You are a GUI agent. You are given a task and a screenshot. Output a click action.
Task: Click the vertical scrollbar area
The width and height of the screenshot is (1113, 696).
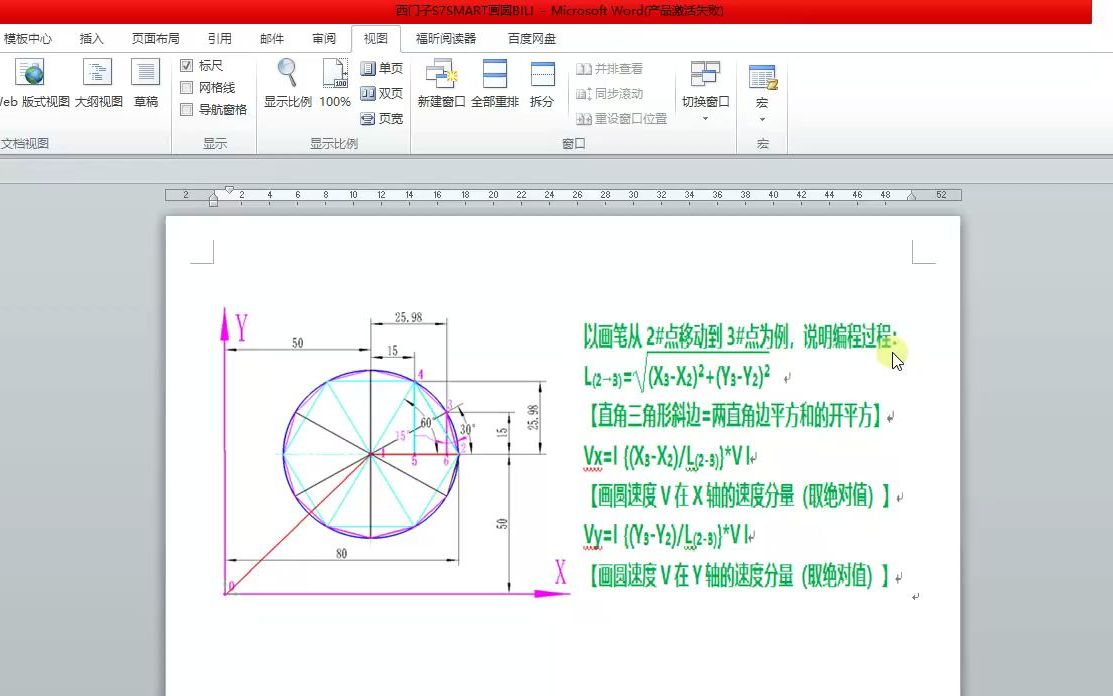pyautogui.click(x=1105, y=400)
